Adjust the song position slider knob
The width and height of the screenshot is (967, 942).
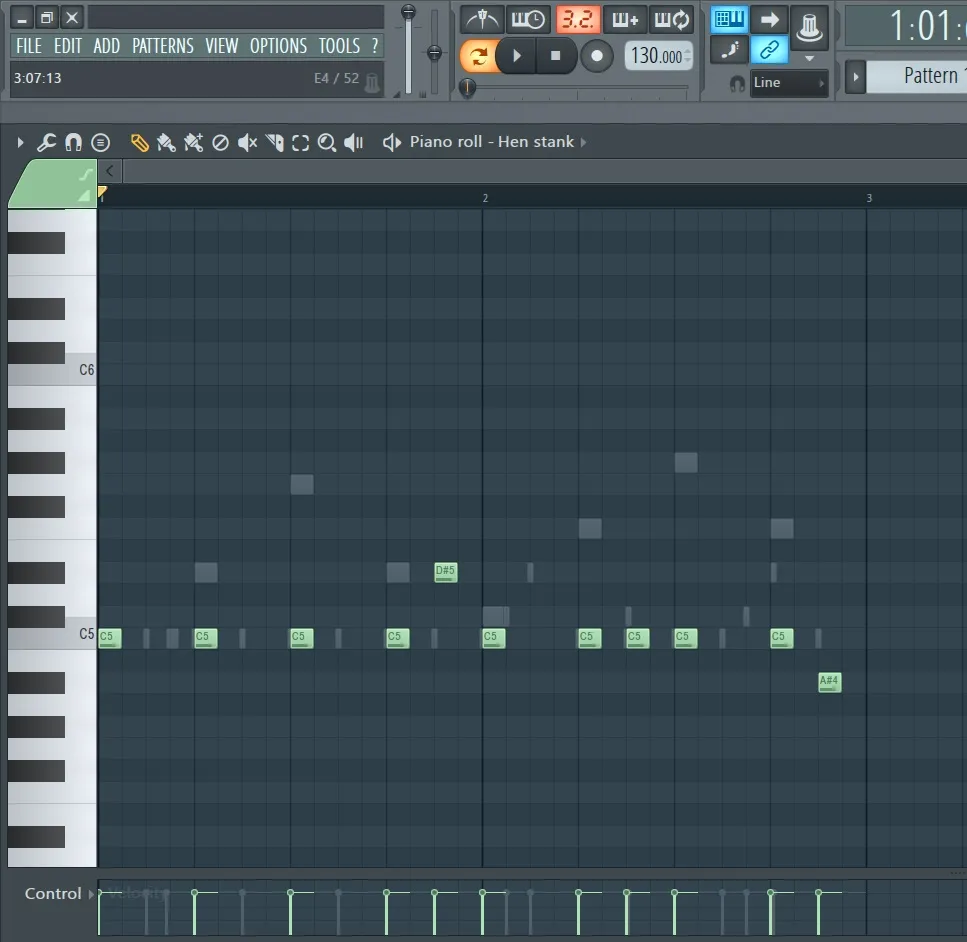click(x=467, y=88)
